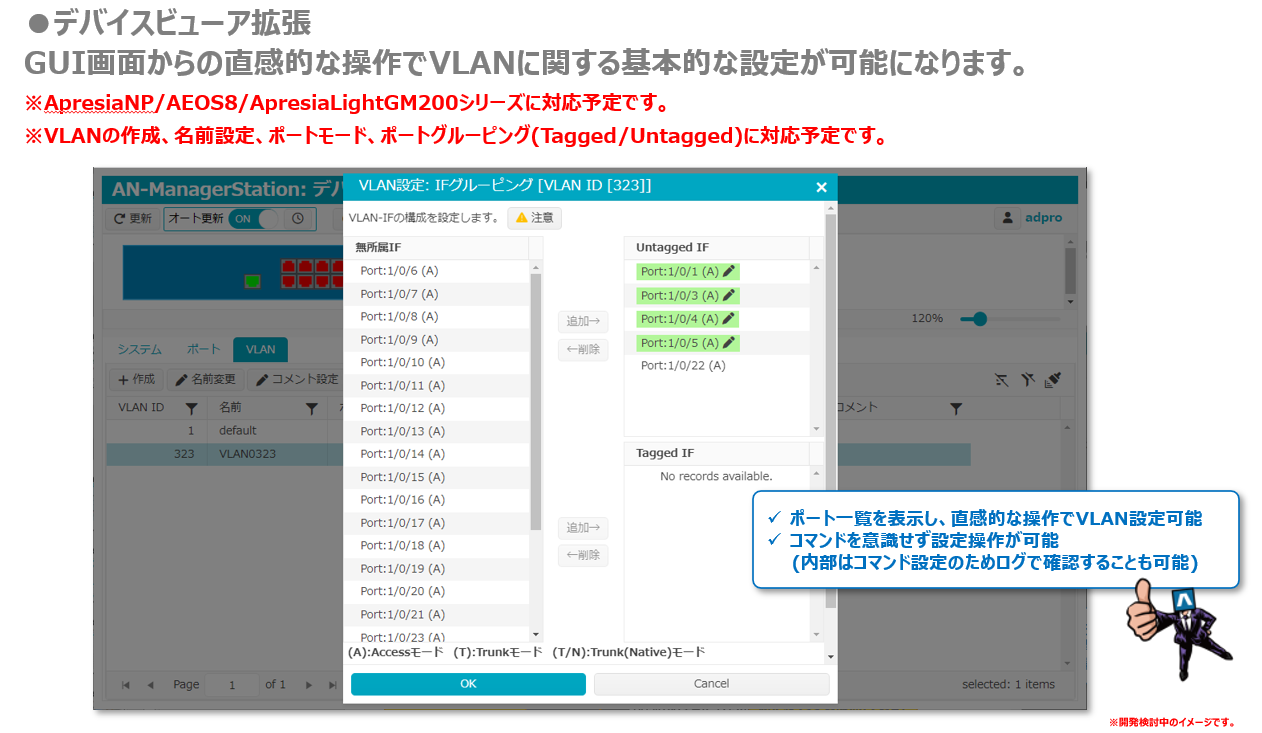The height and width of the screenshot is (733, 1262).
Task: Adjust the 120% zoom slider handle
Action: point(980,318)
